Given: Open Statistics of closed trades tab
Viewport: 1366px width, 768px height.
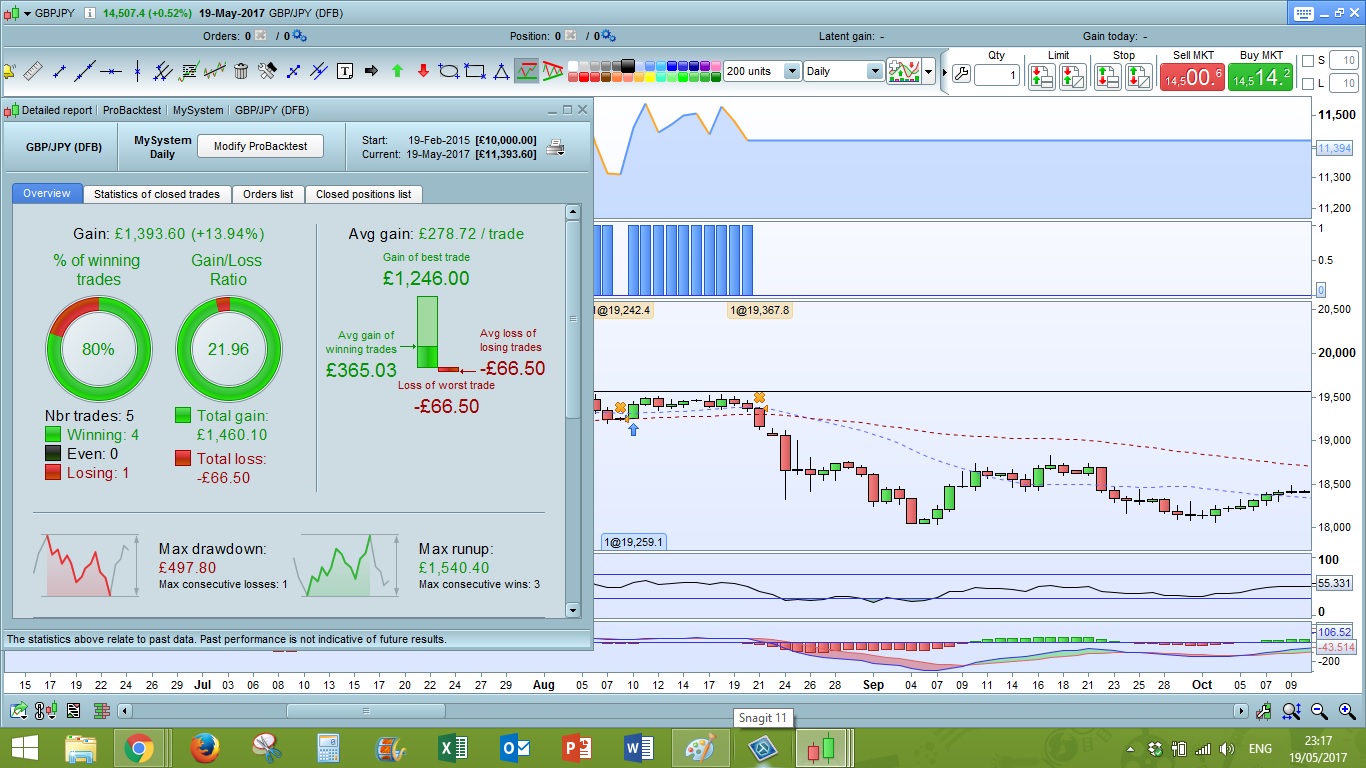Looking at the screenshot, I should pos(158,194).
